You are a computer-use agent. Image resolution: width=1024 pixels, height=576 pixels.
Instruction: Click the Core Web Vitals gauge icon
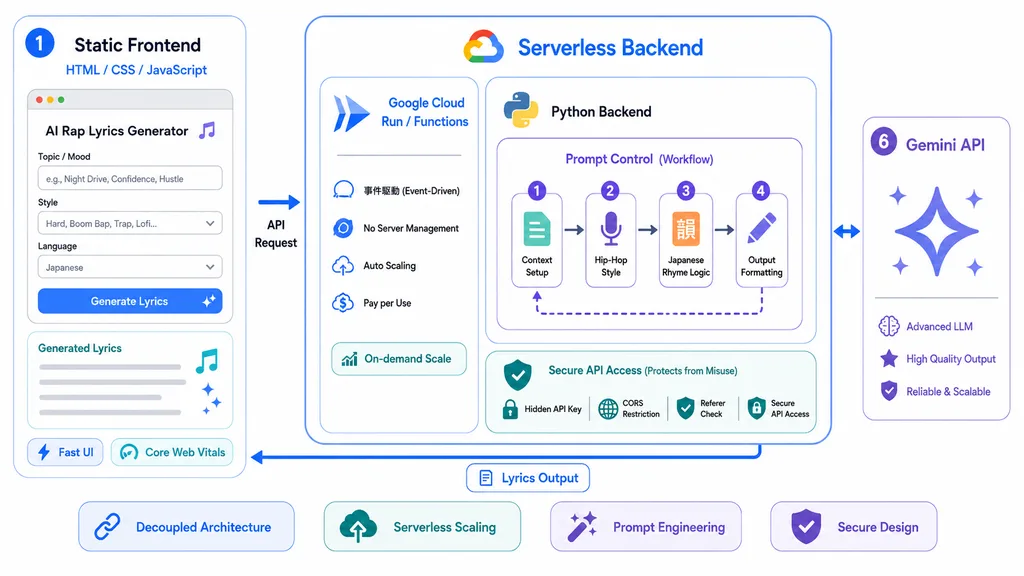coord(129,452)
